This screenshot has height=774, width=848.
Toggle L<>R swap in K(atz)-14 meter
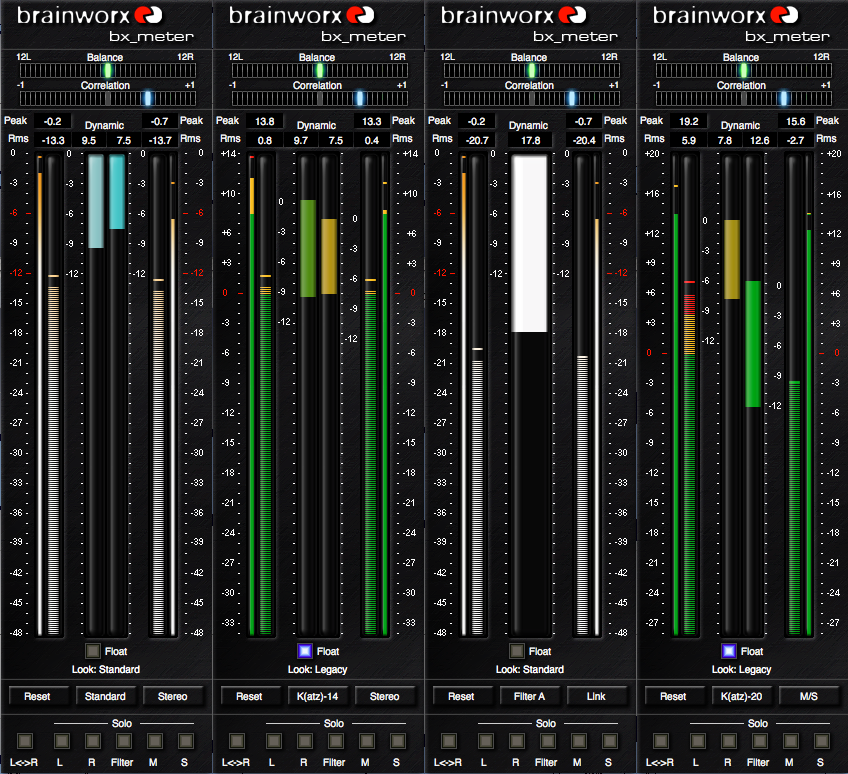point(237,741)
